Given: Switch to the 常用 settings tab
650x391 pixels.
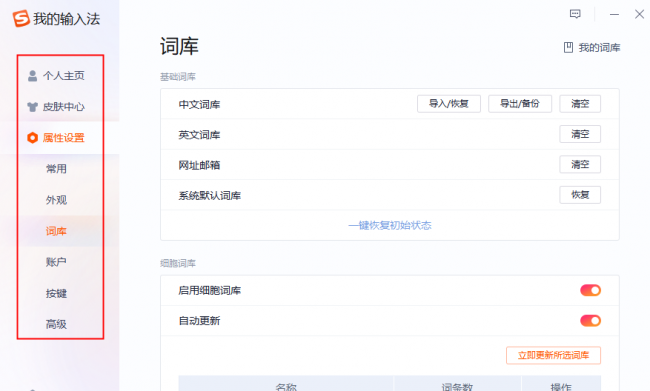Looking at the screenshot, I should 56,169.
